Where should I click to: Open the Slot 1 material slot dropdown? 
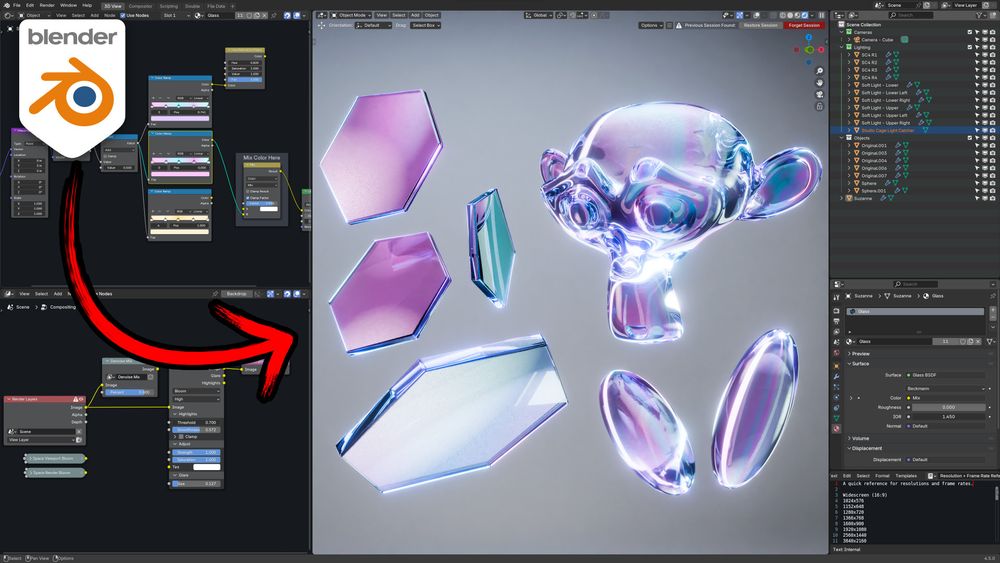click(x=177, y=15)
